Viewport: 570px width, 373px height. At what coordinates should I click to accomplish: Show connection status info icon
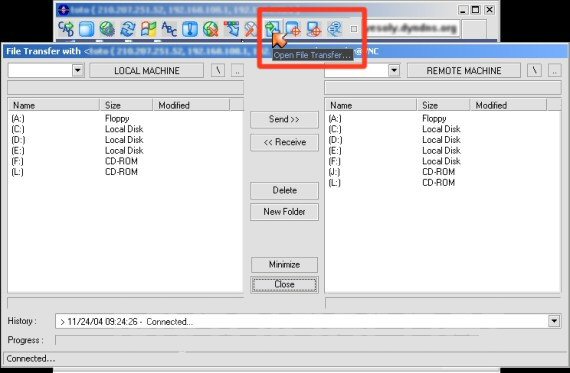189,29
